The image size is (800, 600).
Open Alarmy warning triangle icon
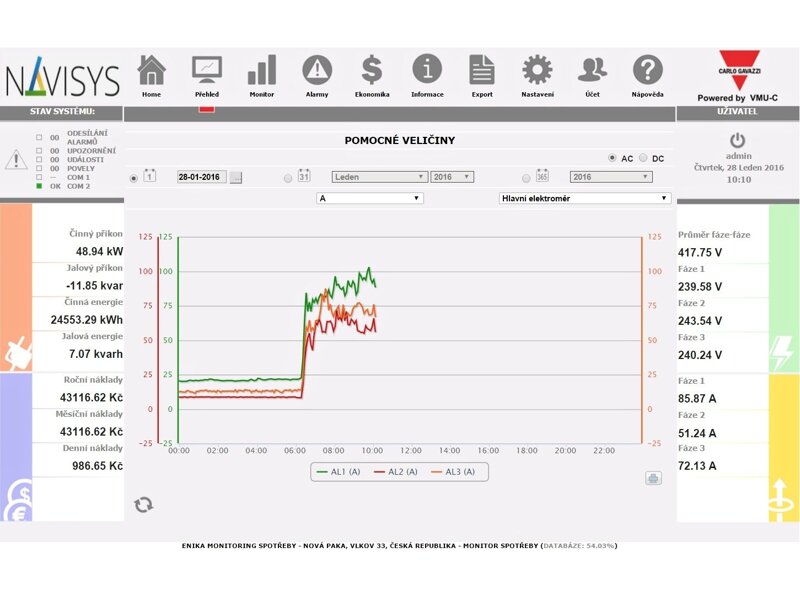[x=317, y=70]
